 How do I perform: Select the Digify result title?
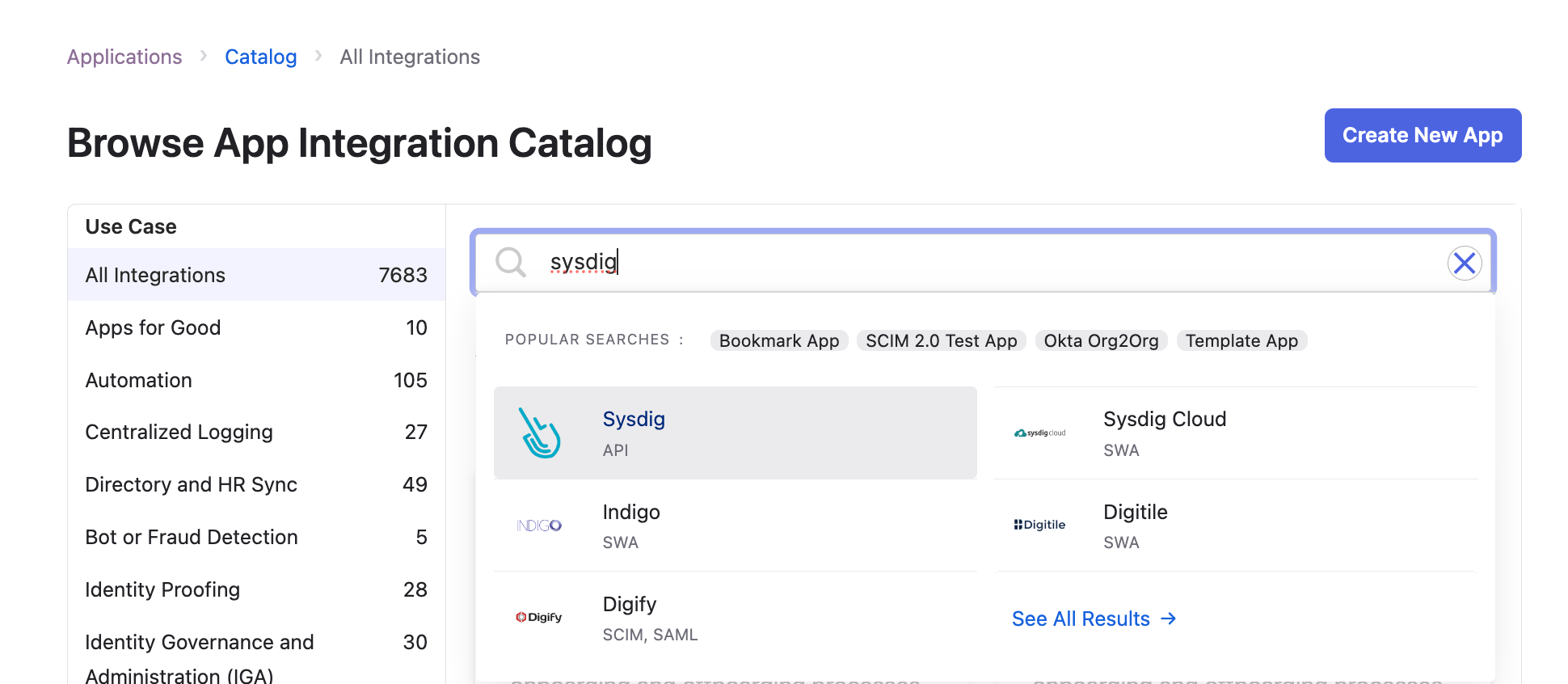[630, 604]
